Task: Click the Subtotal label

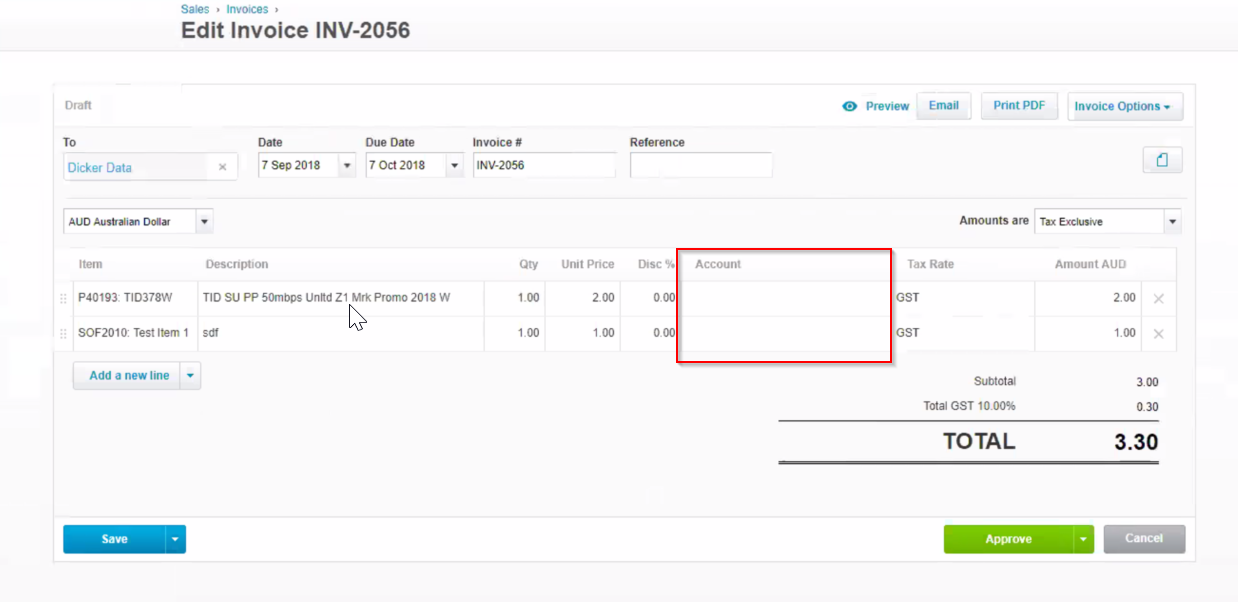Action: (995, 381)
